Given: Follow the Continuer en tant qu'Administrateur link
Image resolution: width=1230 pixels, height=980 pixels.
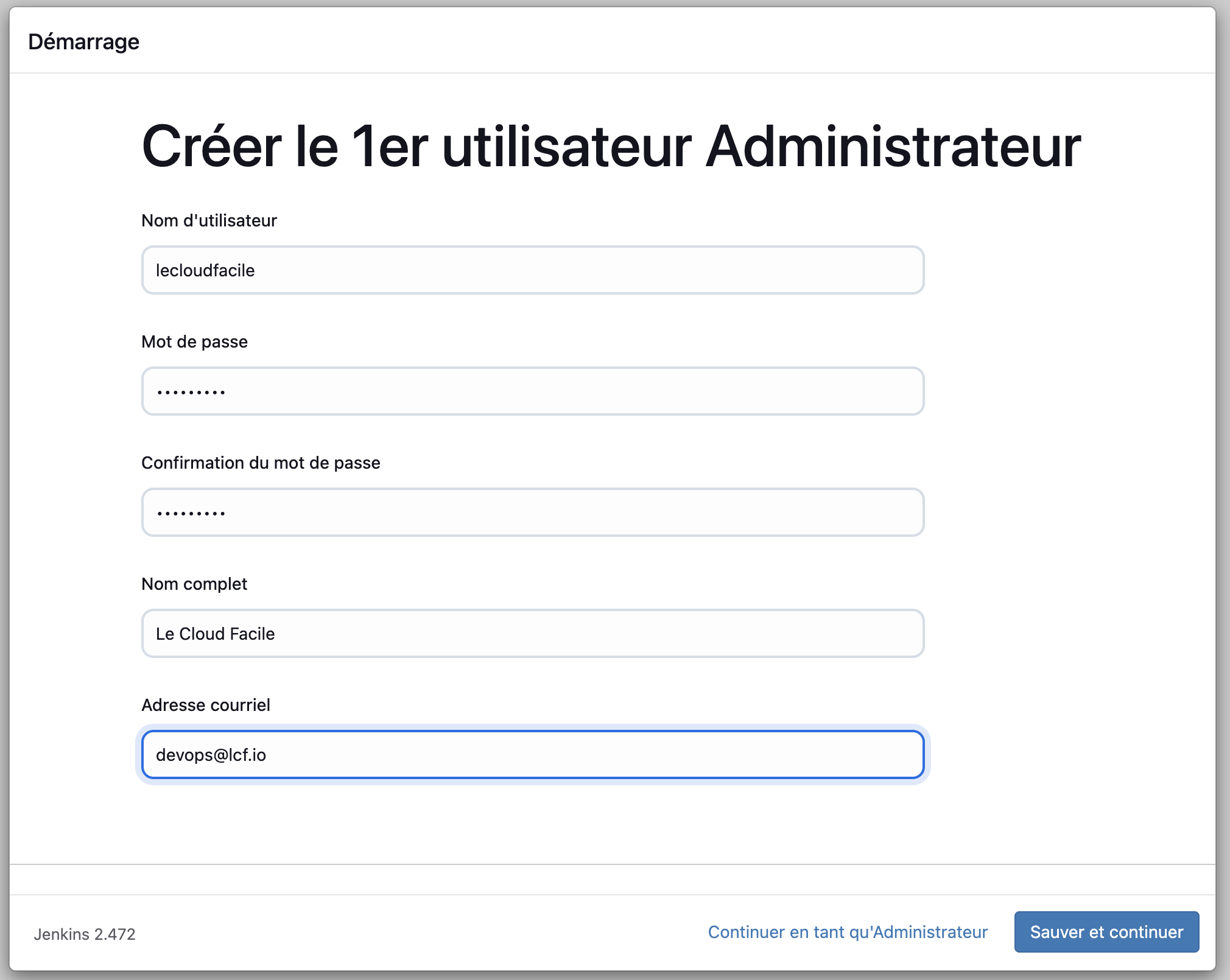Looking at the screenshot, I should tap(847, 932).
